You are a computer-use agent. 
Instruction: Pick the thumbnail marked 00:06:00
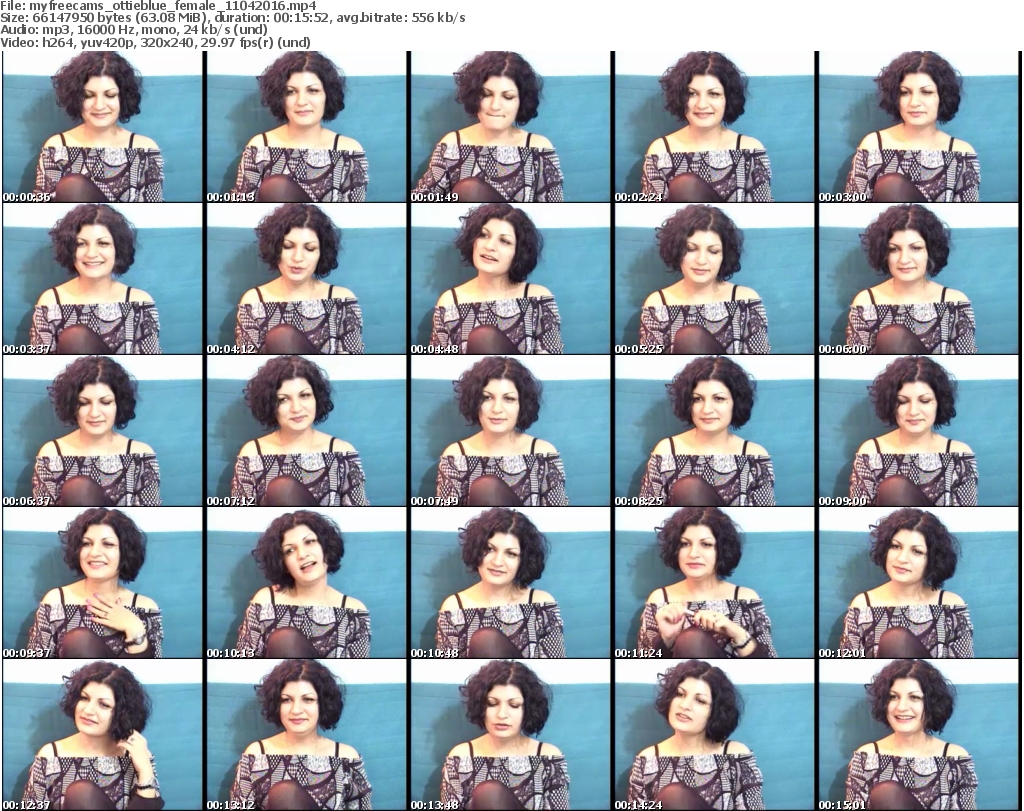[918, 279]
